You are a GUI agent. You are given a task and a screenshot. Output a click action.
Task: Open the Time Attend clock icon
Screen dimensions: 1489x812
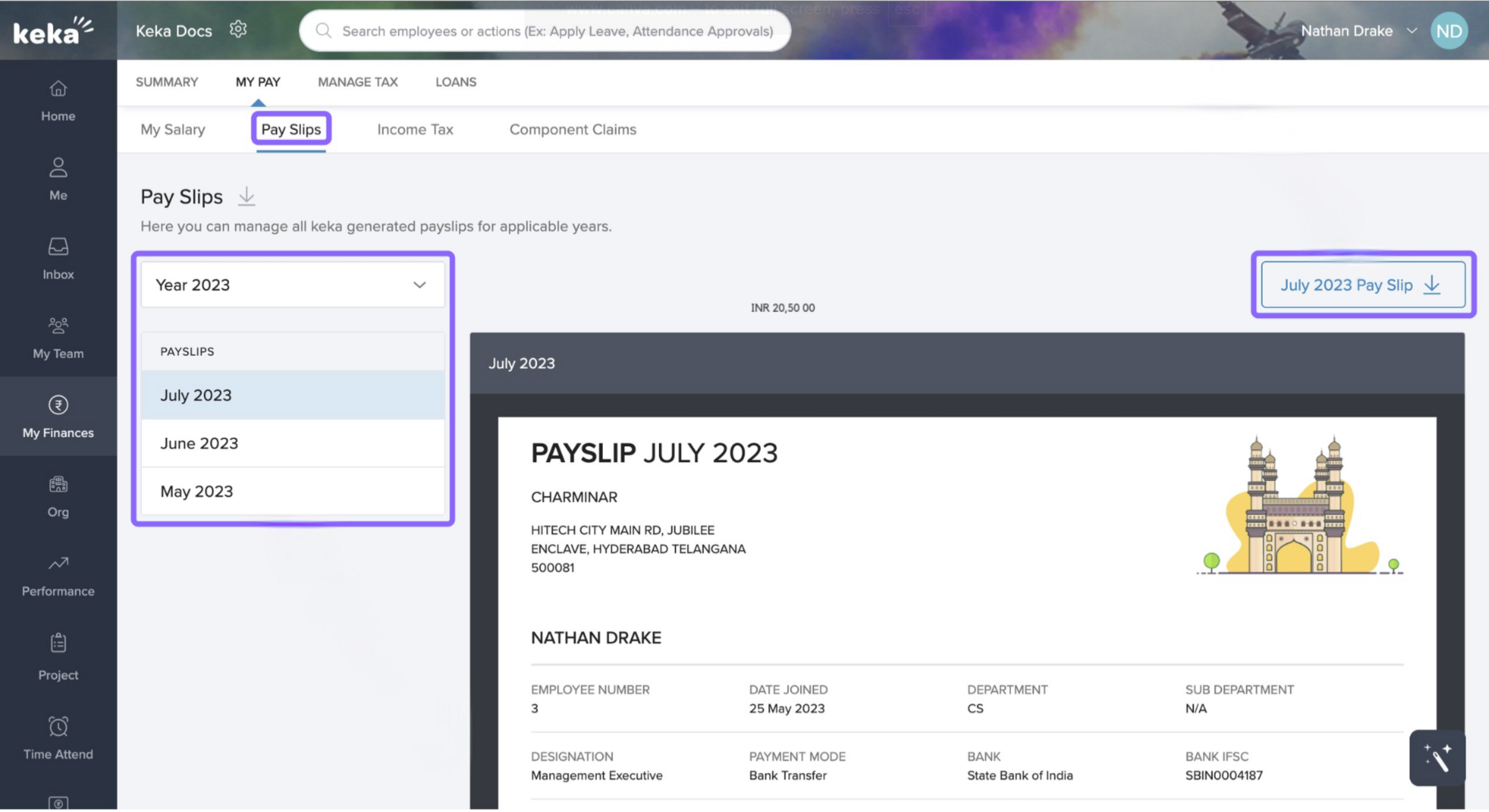pos(58,727)
